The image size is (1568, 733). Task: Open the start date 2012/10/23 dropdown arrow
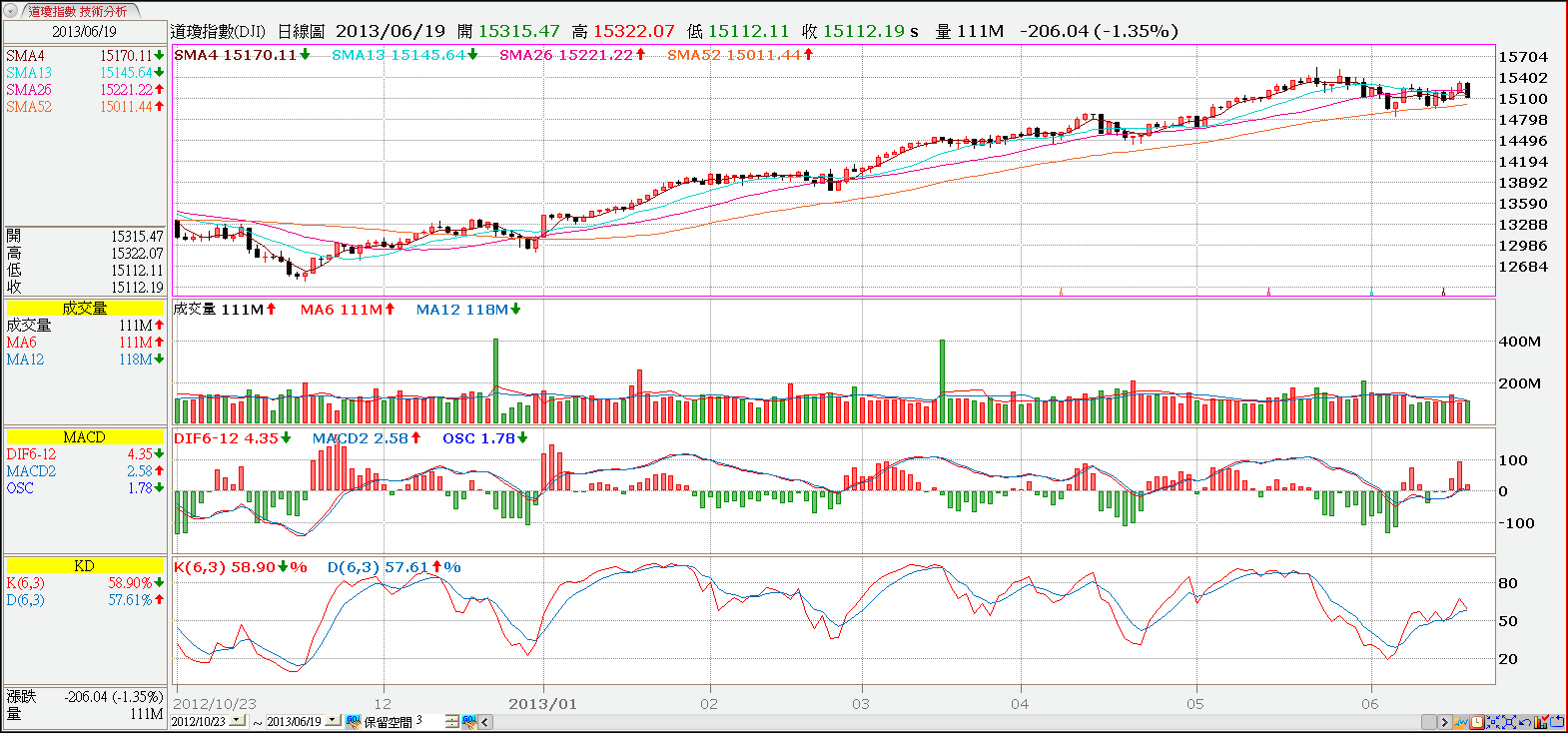237,720
